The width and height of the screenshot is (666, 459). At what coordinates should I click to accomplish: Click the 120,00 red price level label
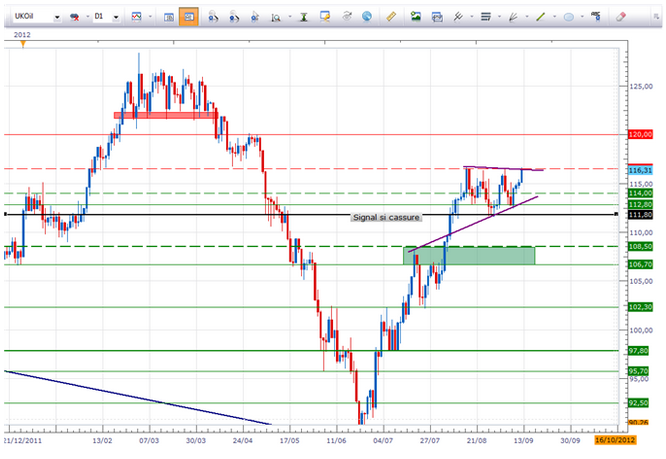point(641,134)
